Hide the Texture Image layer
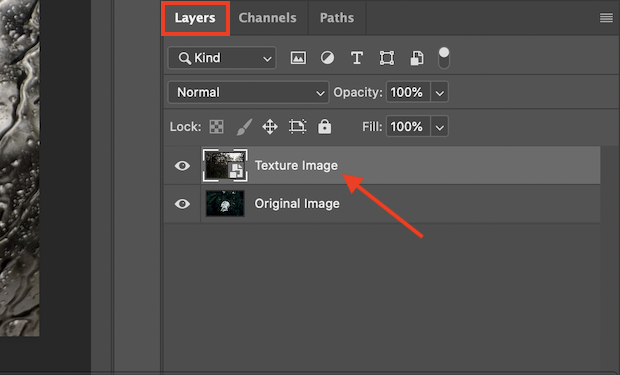 coord(182,166)
